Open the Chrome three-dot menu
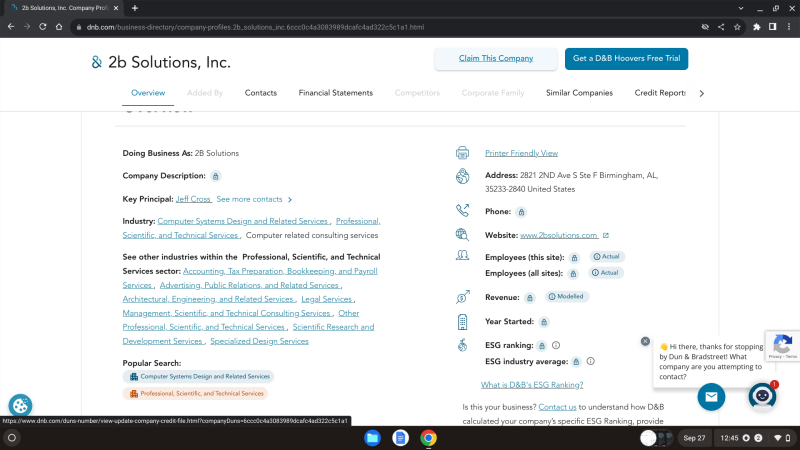This screenshot has height=450, width=800. [789, 27]
